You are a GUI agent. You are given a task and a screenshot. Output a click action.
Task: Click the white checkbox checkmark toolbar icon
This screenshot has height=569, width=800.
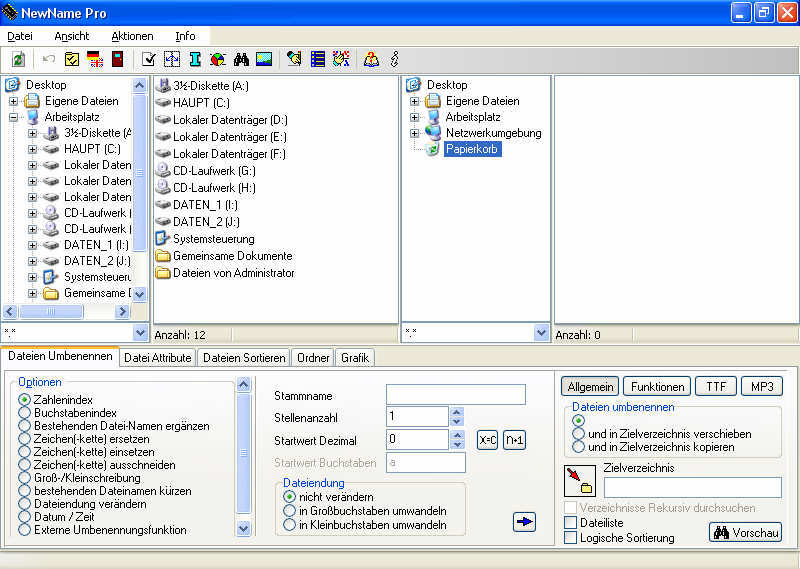point(148,59)
